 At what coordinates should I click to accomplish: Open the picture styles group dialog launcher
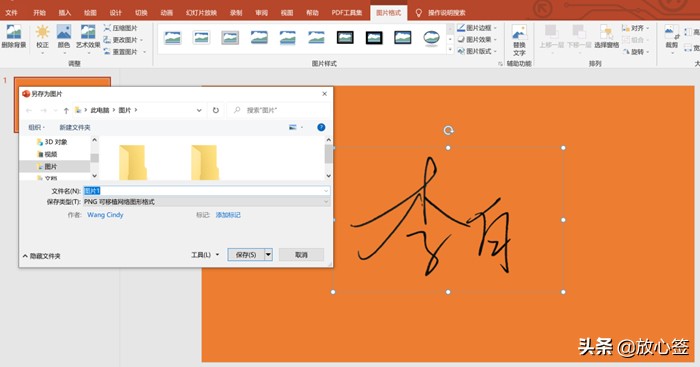pyautogui.click(x=500, y=64)
